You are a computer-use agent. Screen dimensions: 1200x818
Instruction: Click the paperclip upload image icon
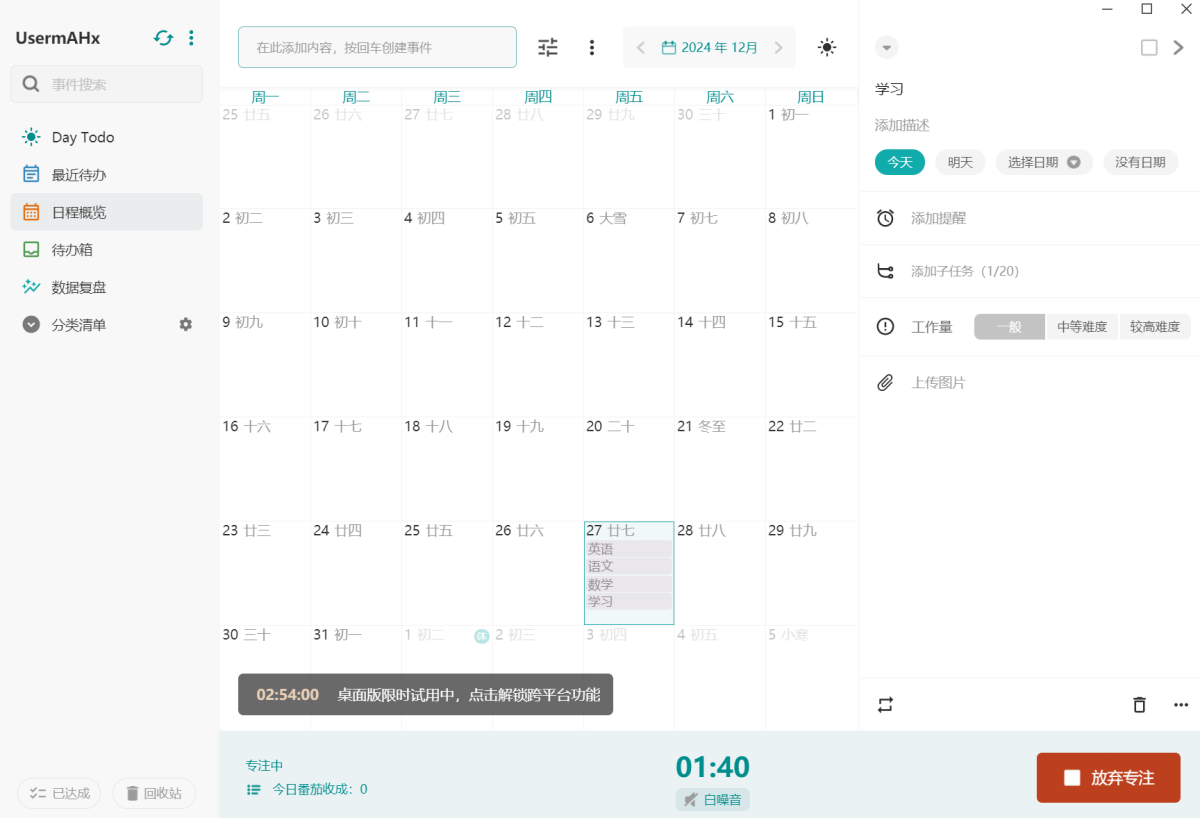885,383
